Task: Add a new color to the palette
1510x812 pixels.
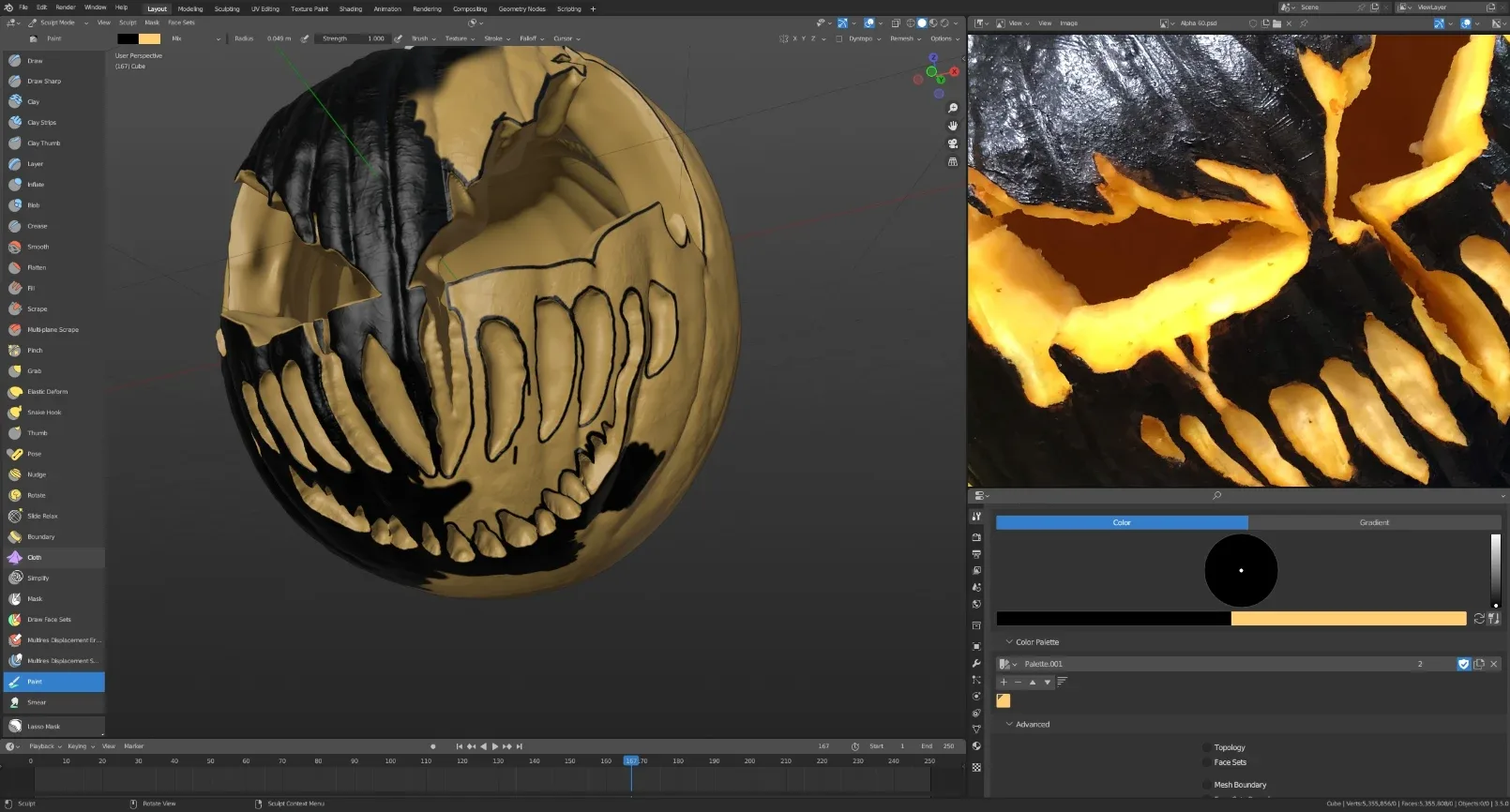Action: (1004, 682)
